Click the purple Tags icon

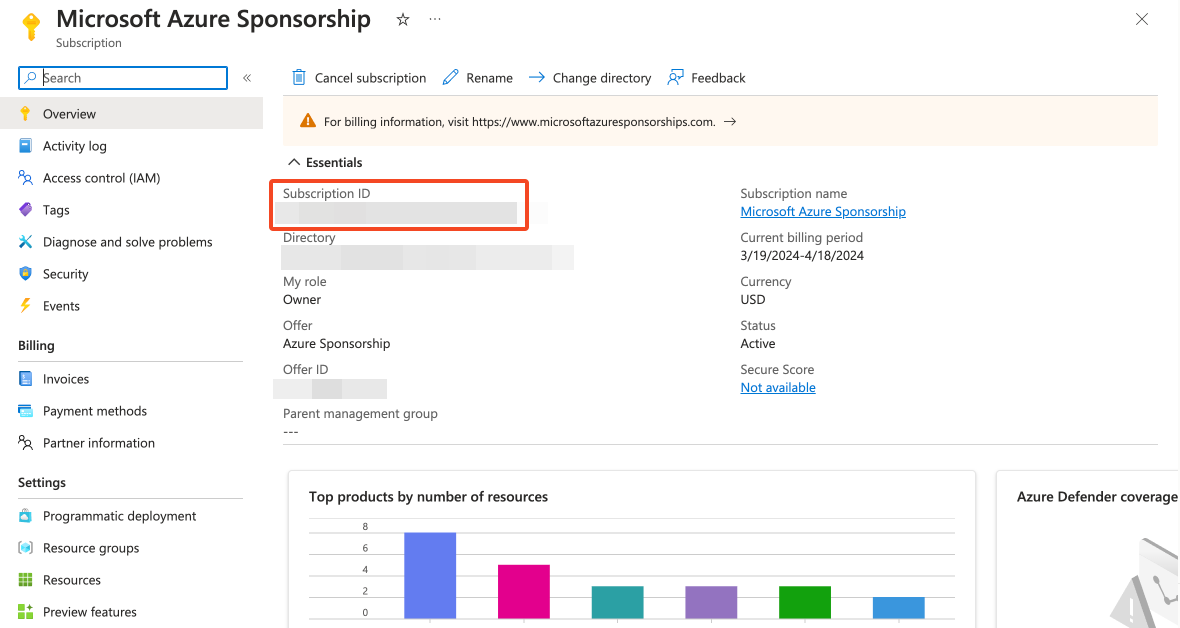pyautogui.click(x=26, y=209)
